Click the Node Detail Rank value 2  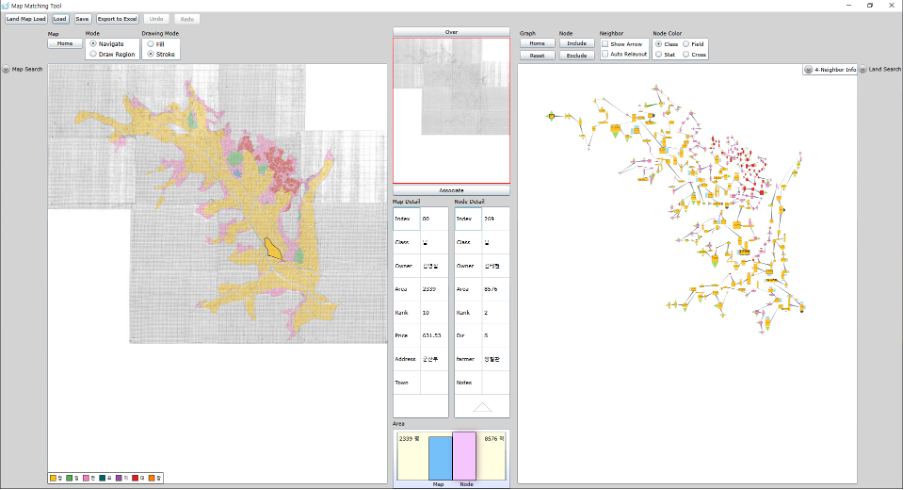495,312
